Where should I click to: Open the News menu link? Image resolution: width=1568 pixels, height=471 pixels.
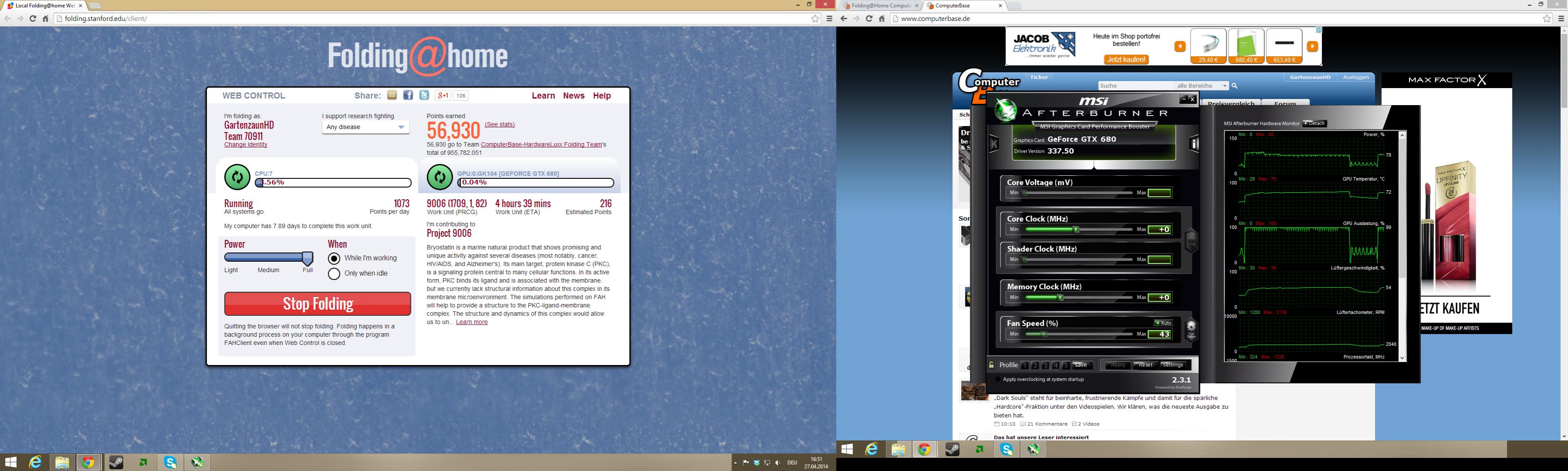(x=573, y=96)
